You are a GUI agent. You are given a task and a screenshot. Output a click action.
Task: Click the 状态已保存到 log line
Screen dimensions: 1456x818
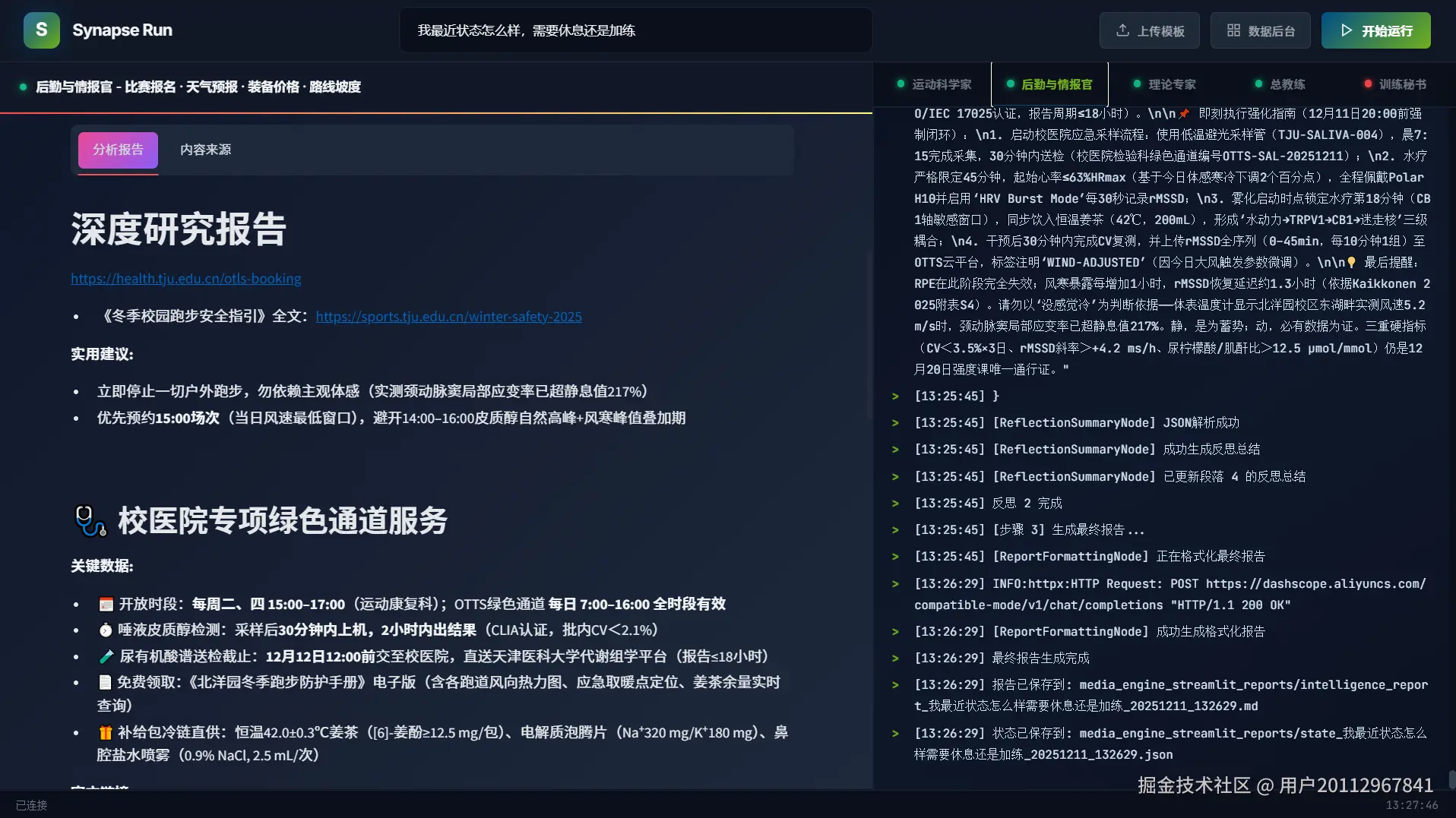point(1170,744)
